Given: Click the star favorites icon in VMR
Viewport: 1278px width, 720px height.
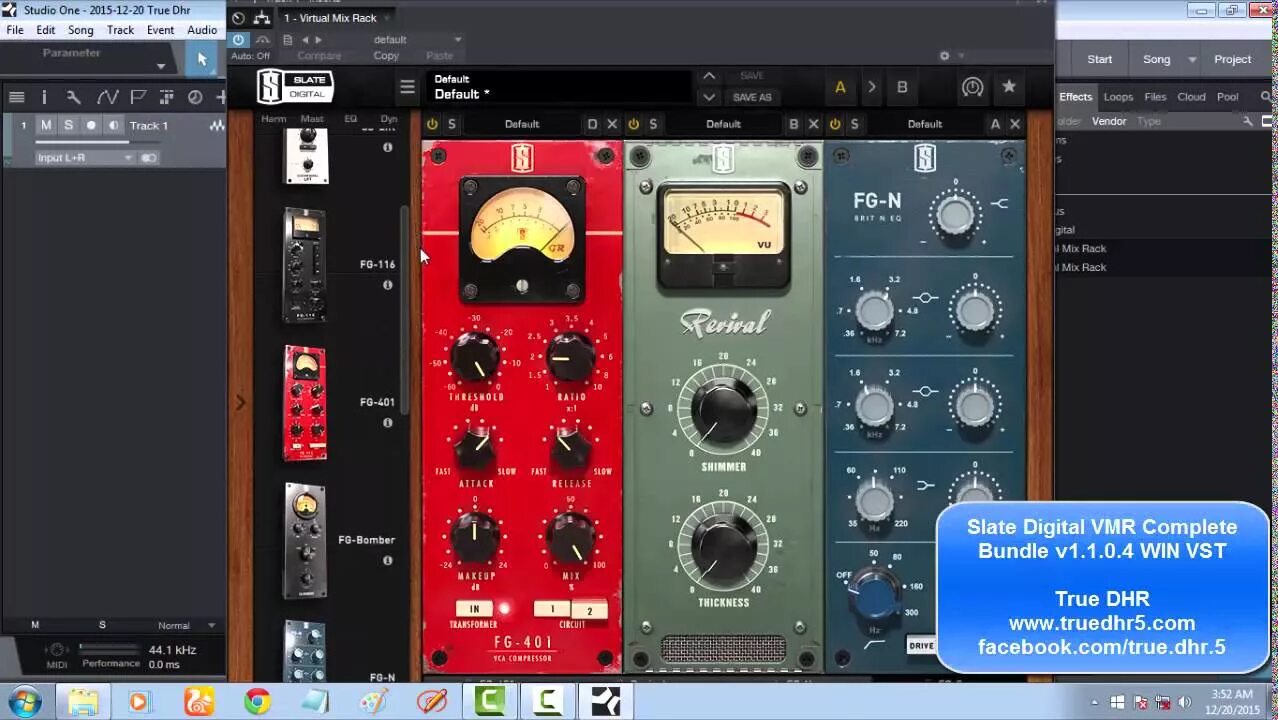Looking at the screenshot, I should point(1009,87).
